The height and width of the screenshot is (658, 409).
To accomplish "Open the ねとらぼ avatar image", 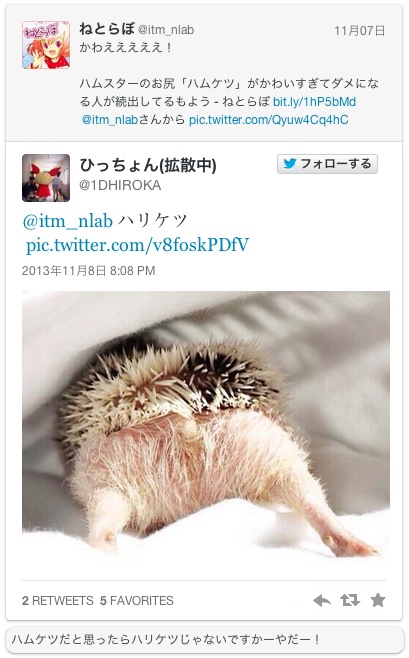I will tap(46, 44).
